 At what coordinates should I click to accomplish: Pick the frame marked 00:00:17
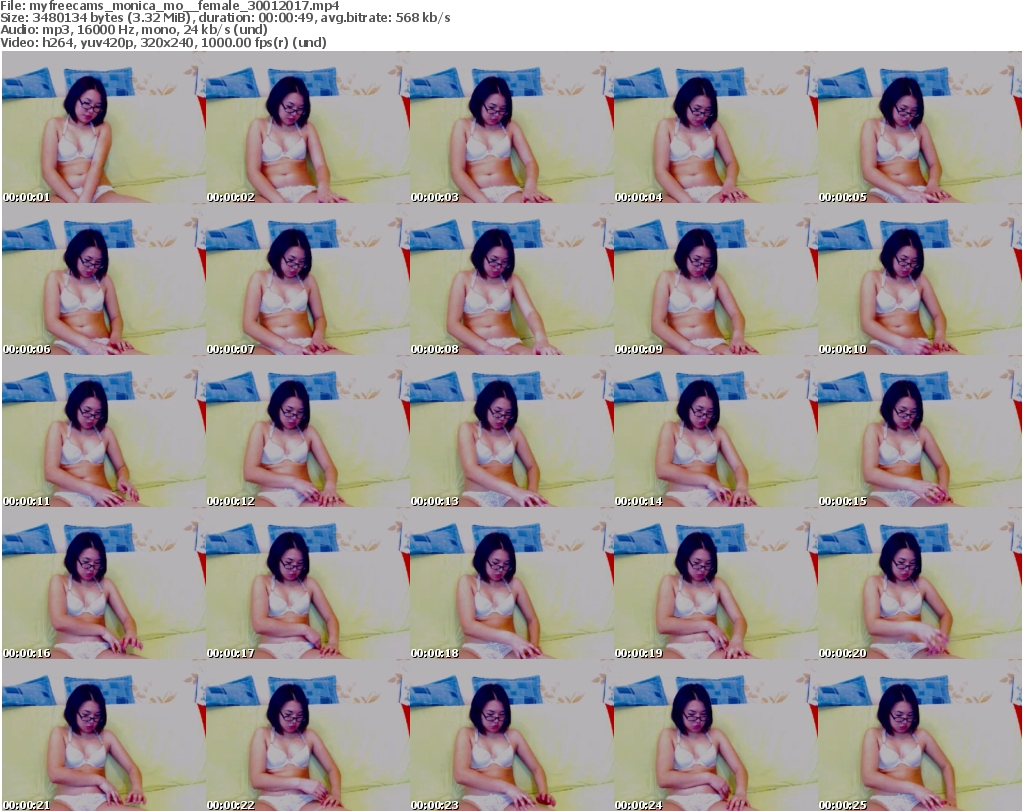[308, 584]
